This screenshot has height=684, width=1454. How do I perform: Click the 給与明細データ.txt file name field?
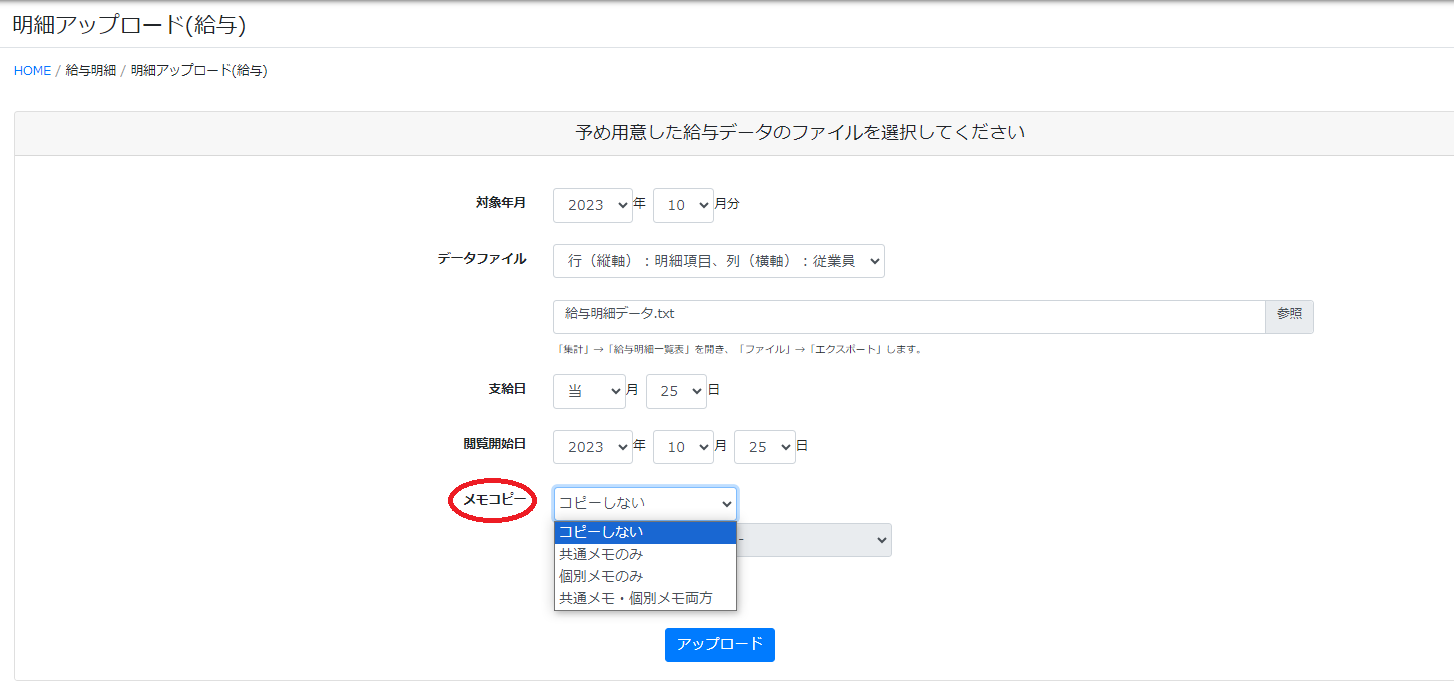[x=908, y=316]
